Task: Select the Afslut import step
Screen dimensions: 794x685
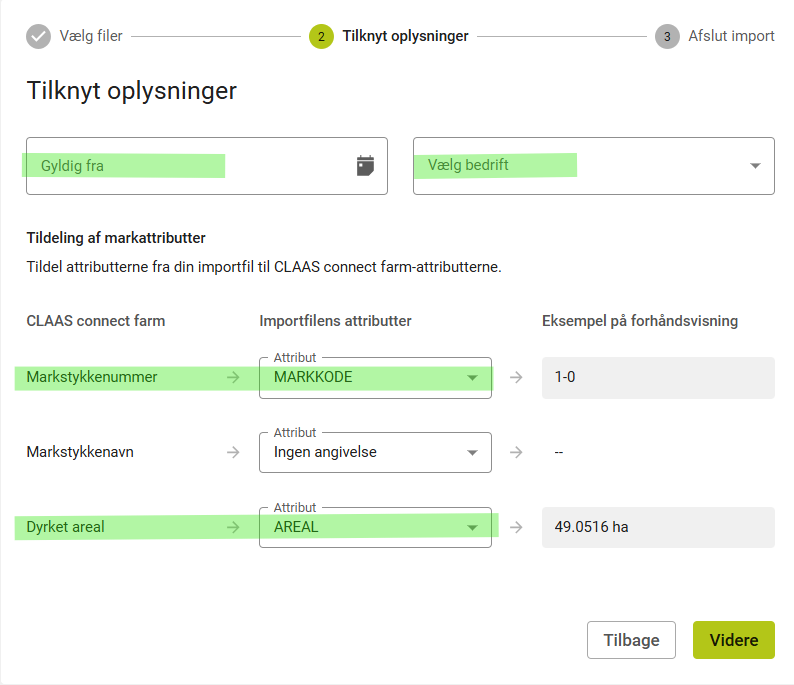Action: coord(731,37)
